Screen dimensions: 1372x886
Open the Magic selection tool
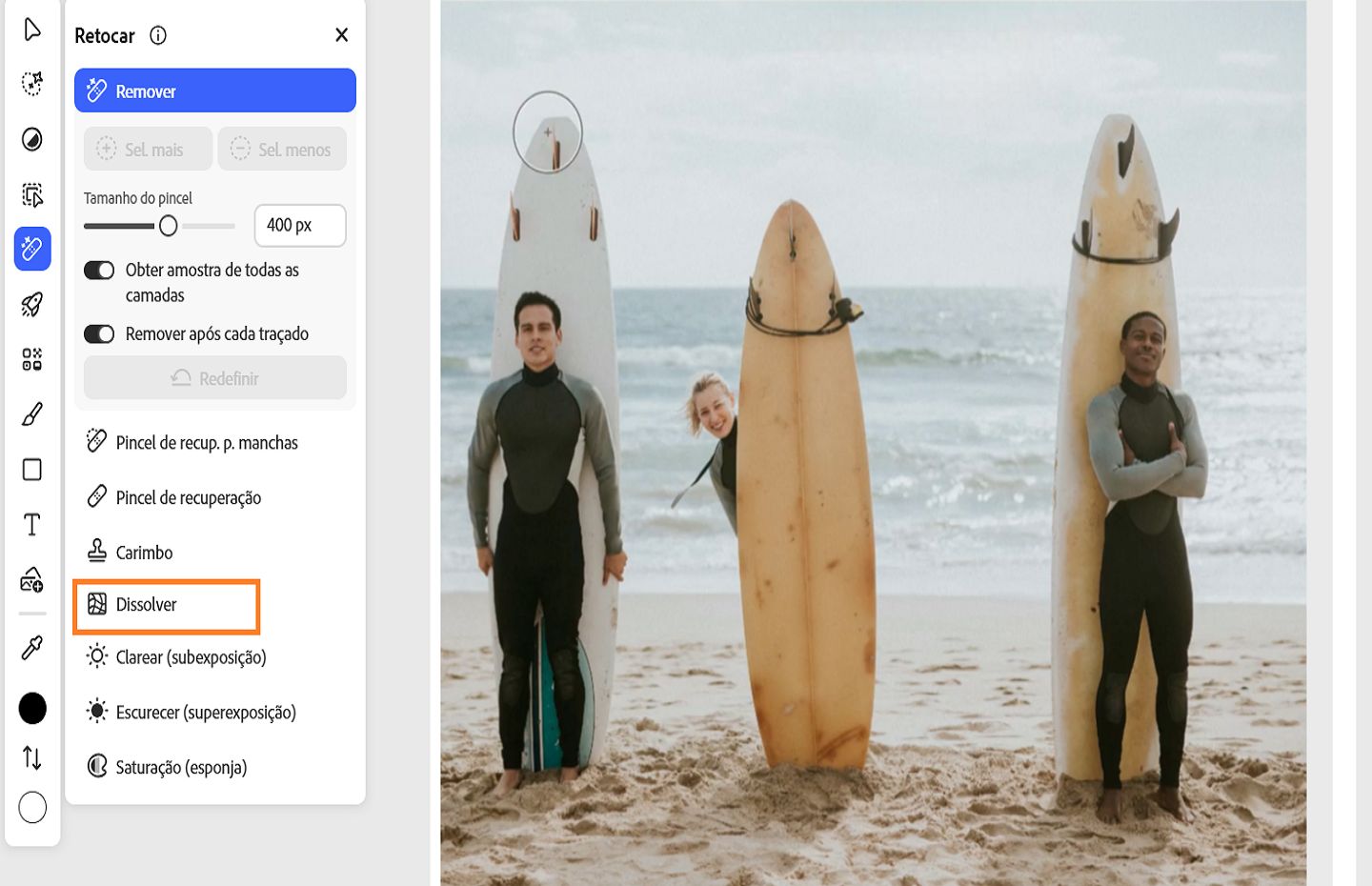pos(31,84)
